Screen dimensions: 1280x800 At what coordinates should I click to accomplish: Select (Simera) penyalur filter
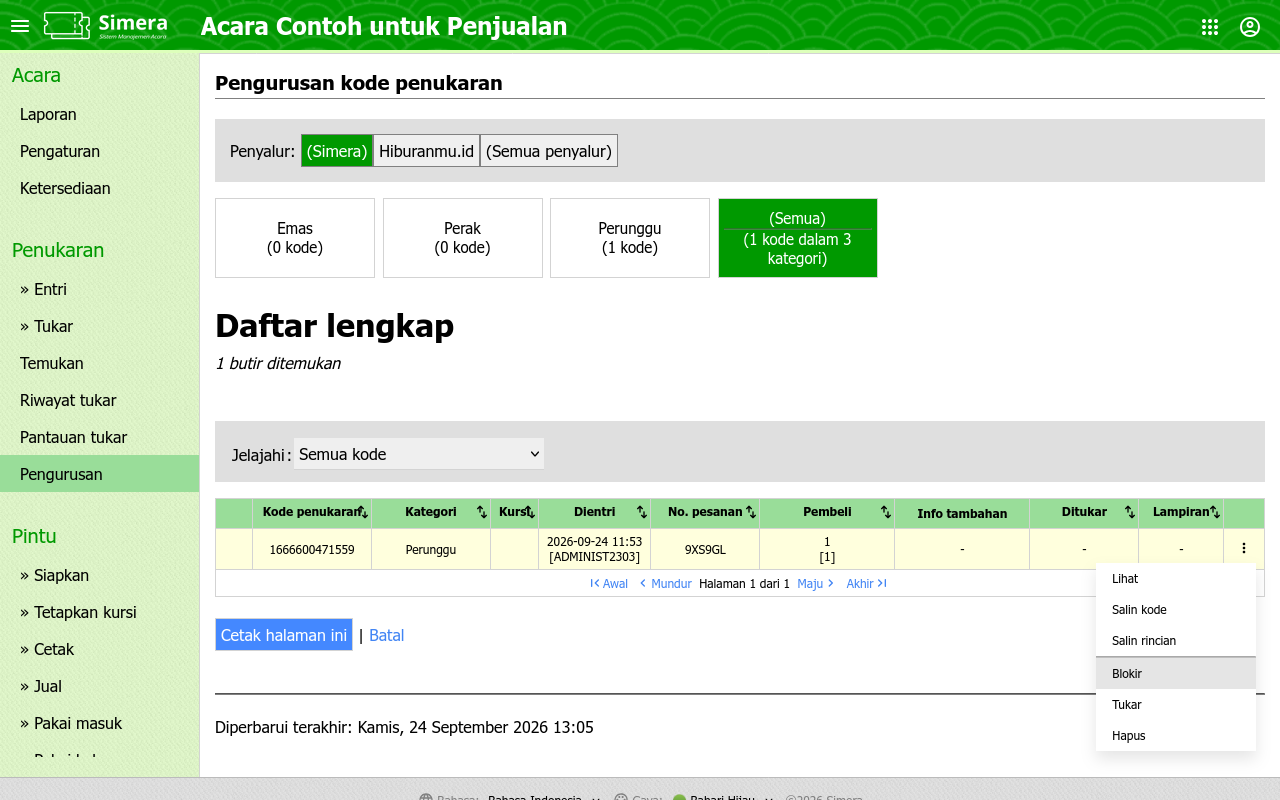(x=337, y=151)
